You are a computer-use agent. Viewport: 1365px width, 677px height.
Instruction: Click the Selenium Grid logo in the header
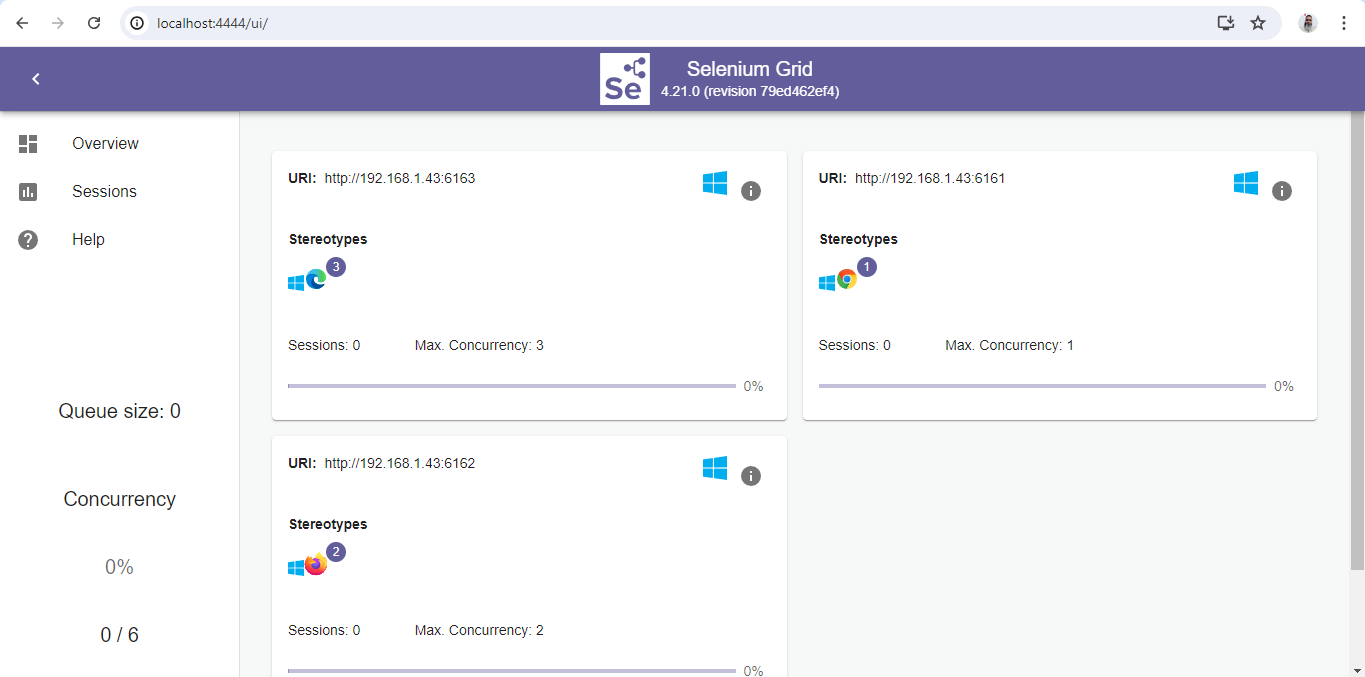coord(624,78)
